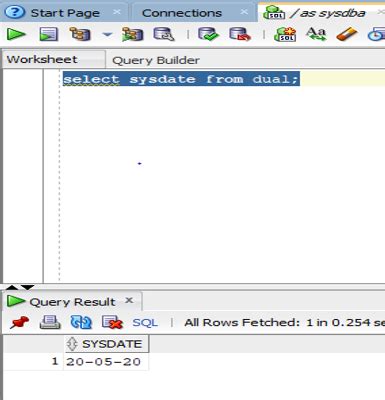385x400 pixels.
Task: Select the Query Result tab
Action: pos(72,302)
